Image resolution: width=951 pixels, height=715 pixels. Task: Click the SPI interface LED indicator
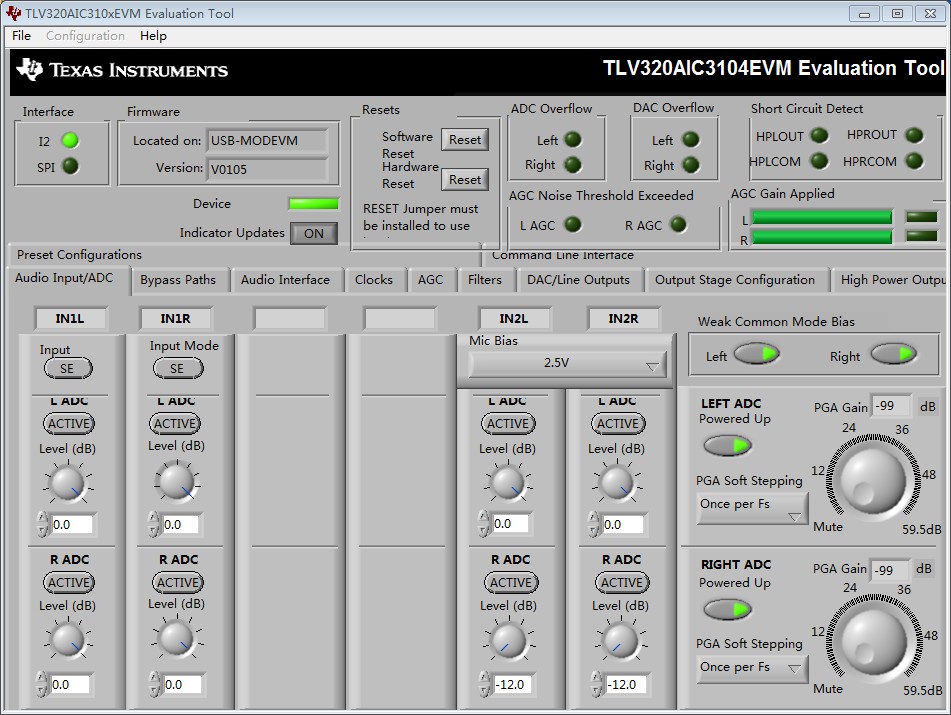click(70, 166)
